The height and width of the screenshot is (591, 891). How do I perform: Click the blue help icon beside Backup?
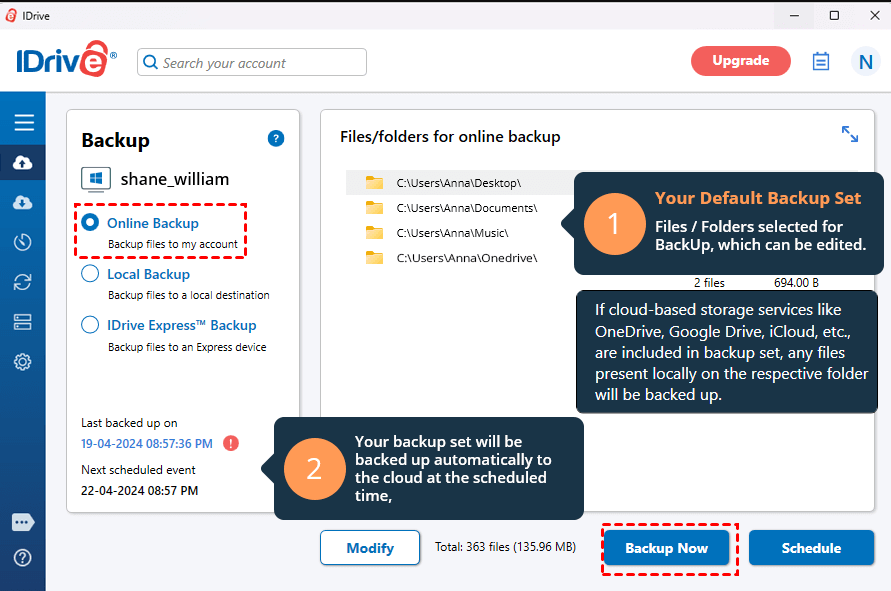(x=276, y=138)
